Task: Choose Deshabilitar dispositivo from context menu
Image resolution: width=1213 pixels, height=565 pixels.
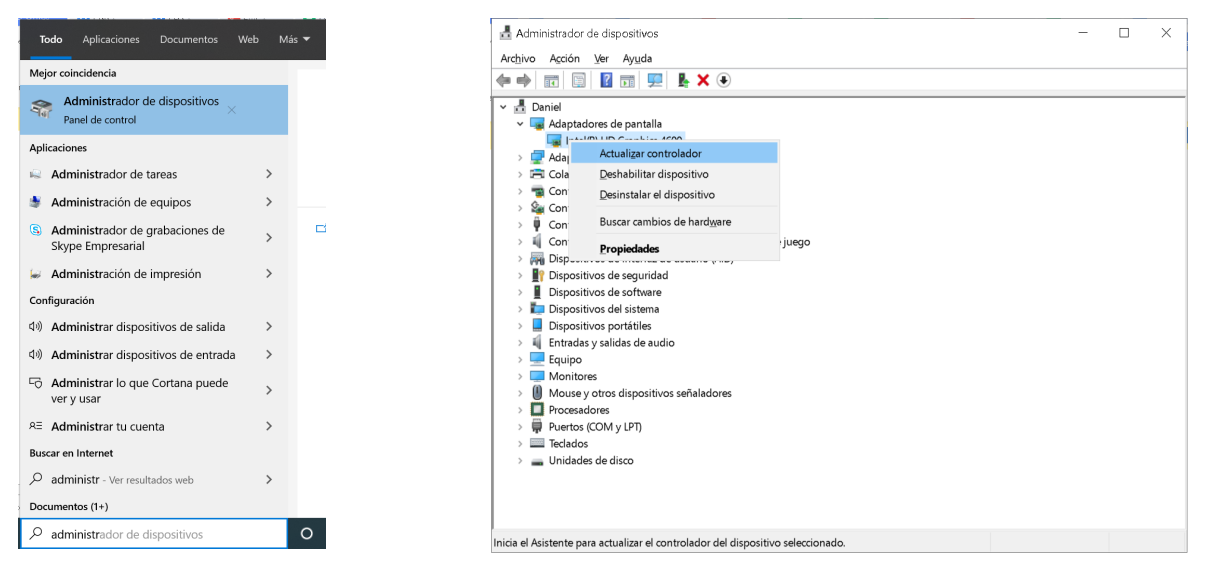Action: (673, 174)
